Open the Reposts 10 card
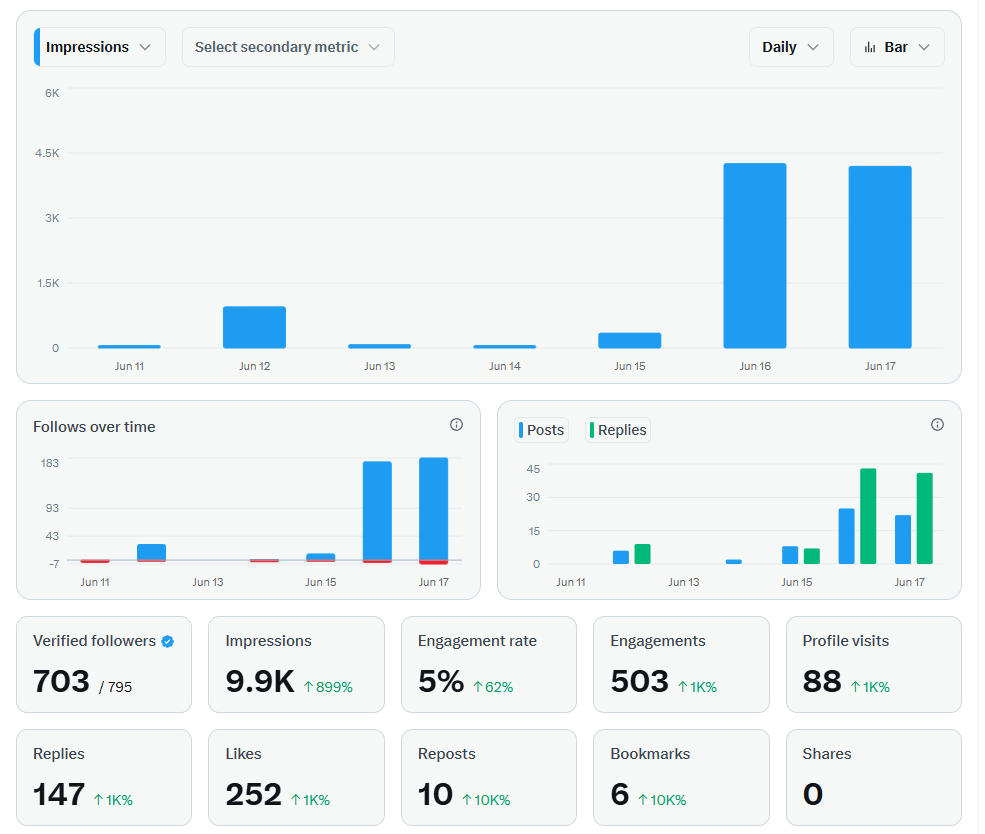The image size is (985, 834). 489,777
